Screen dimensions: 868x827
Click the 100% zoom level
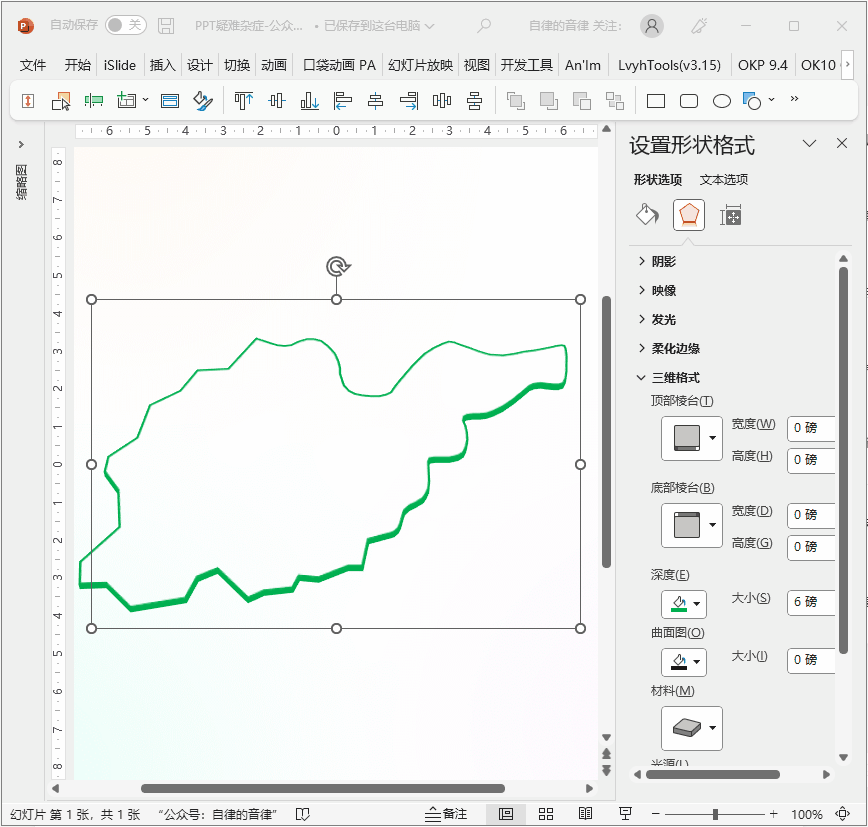click(806, 814)
